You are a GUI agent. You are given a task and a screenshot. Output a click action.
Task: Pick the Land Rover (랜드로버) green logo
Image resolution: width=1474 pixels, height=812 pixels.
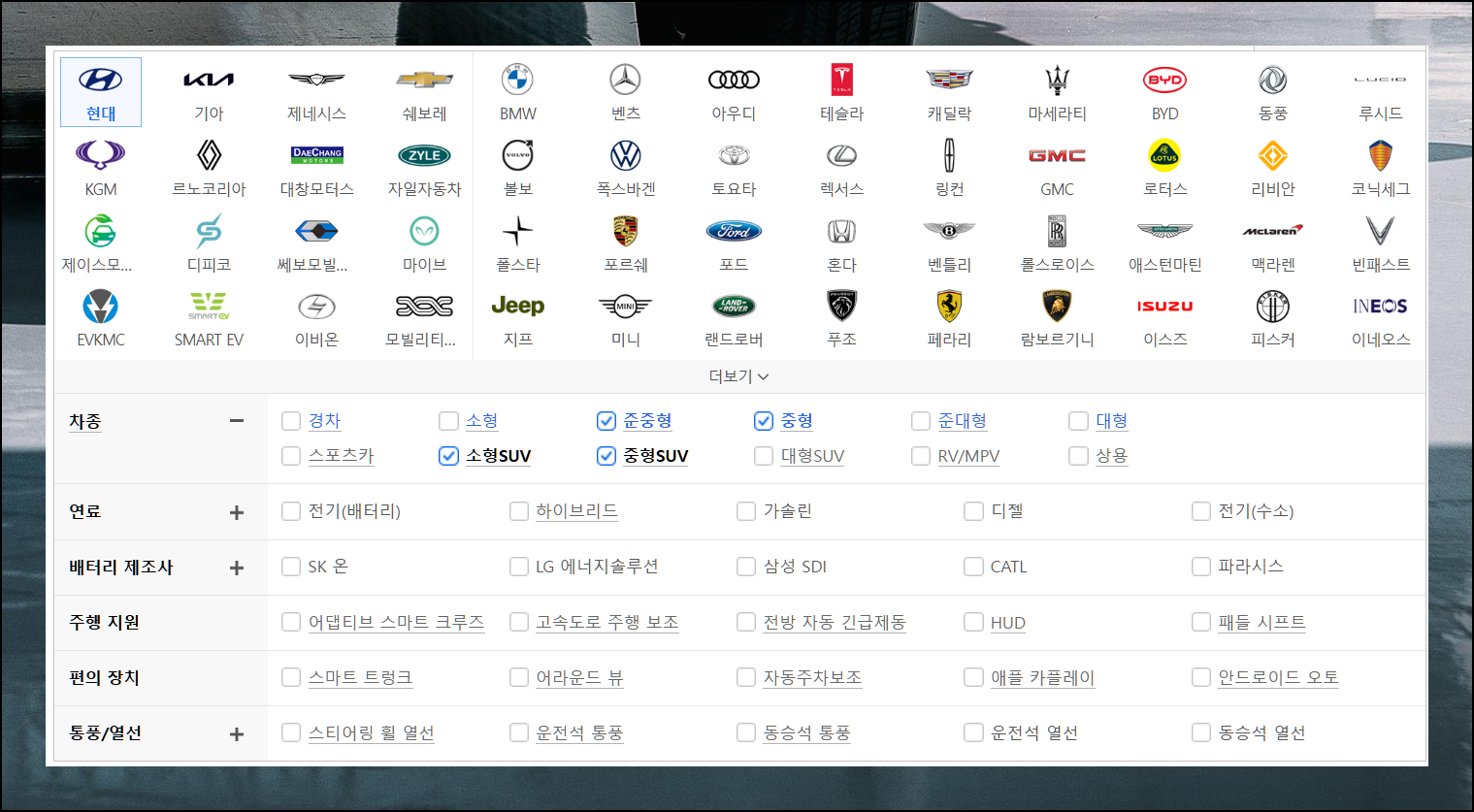[734, 306]
